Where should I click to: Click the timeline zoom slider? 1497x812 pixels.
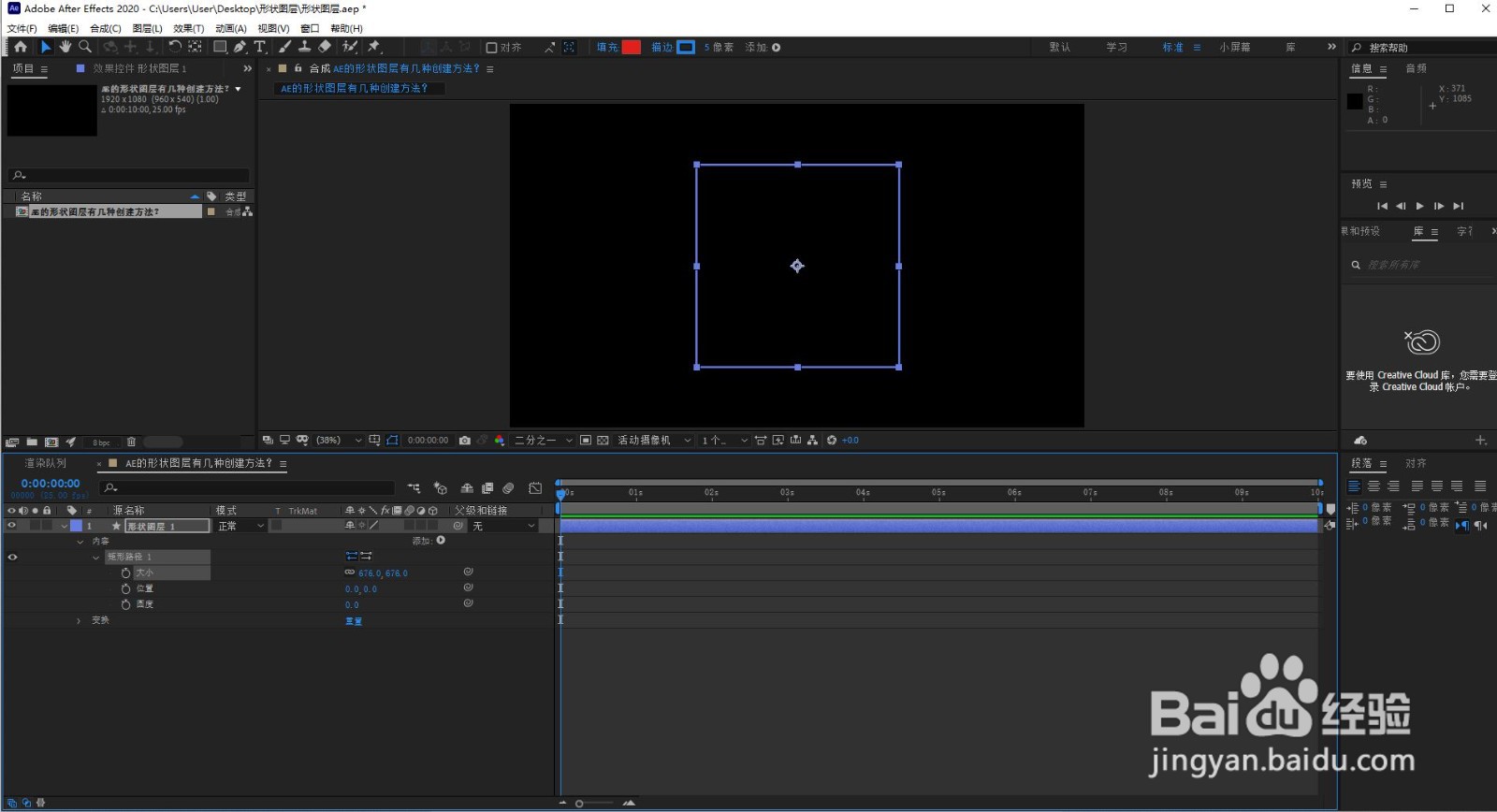(596, 803)
